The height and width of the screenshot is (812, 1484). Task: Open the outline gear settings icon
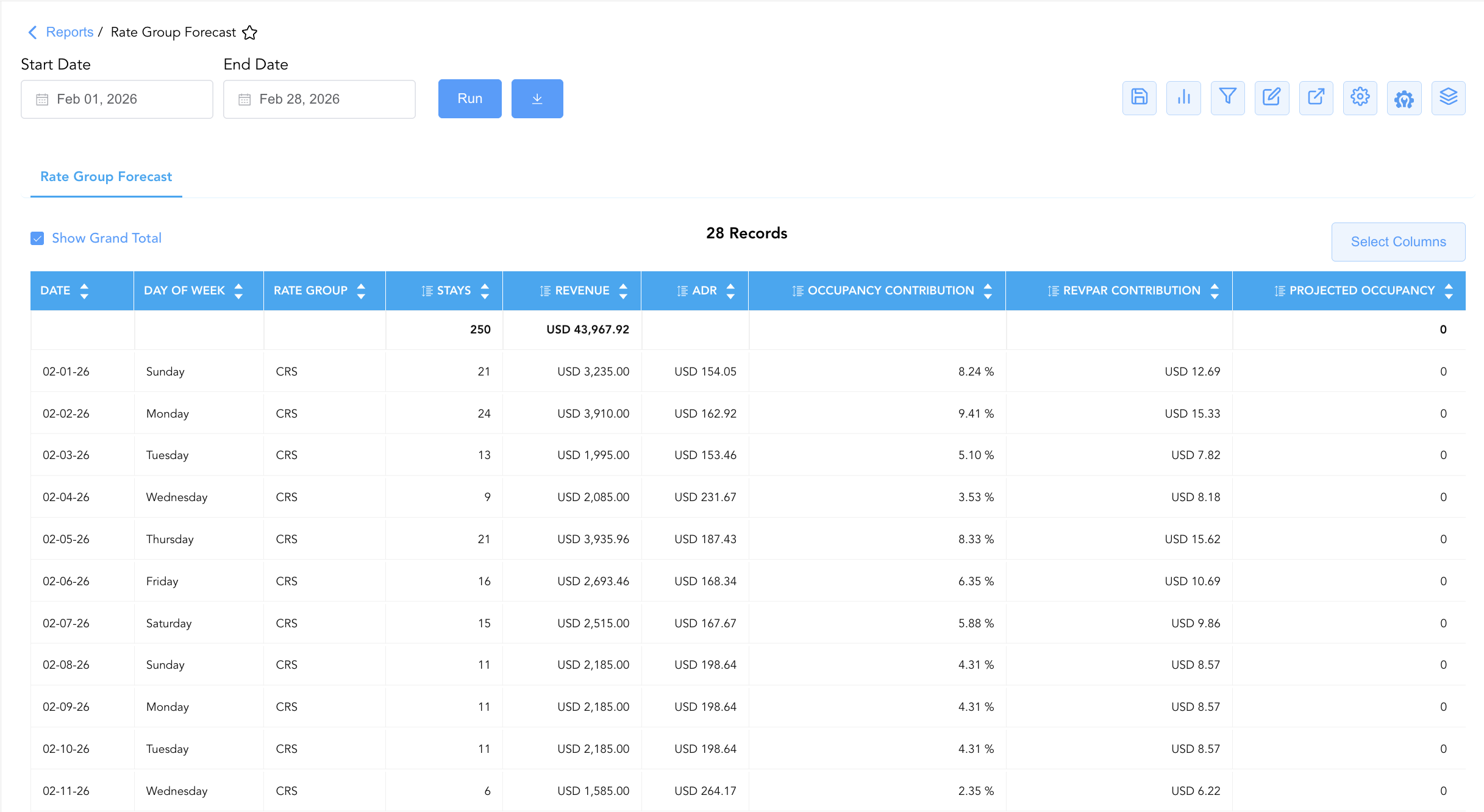[x=1360, y=98]
